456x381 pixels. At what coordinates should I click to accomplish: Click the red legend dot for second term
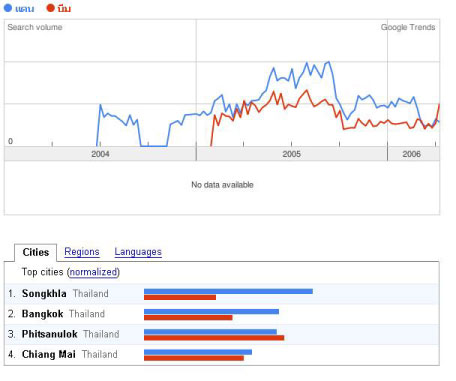(x=50, y=8)
